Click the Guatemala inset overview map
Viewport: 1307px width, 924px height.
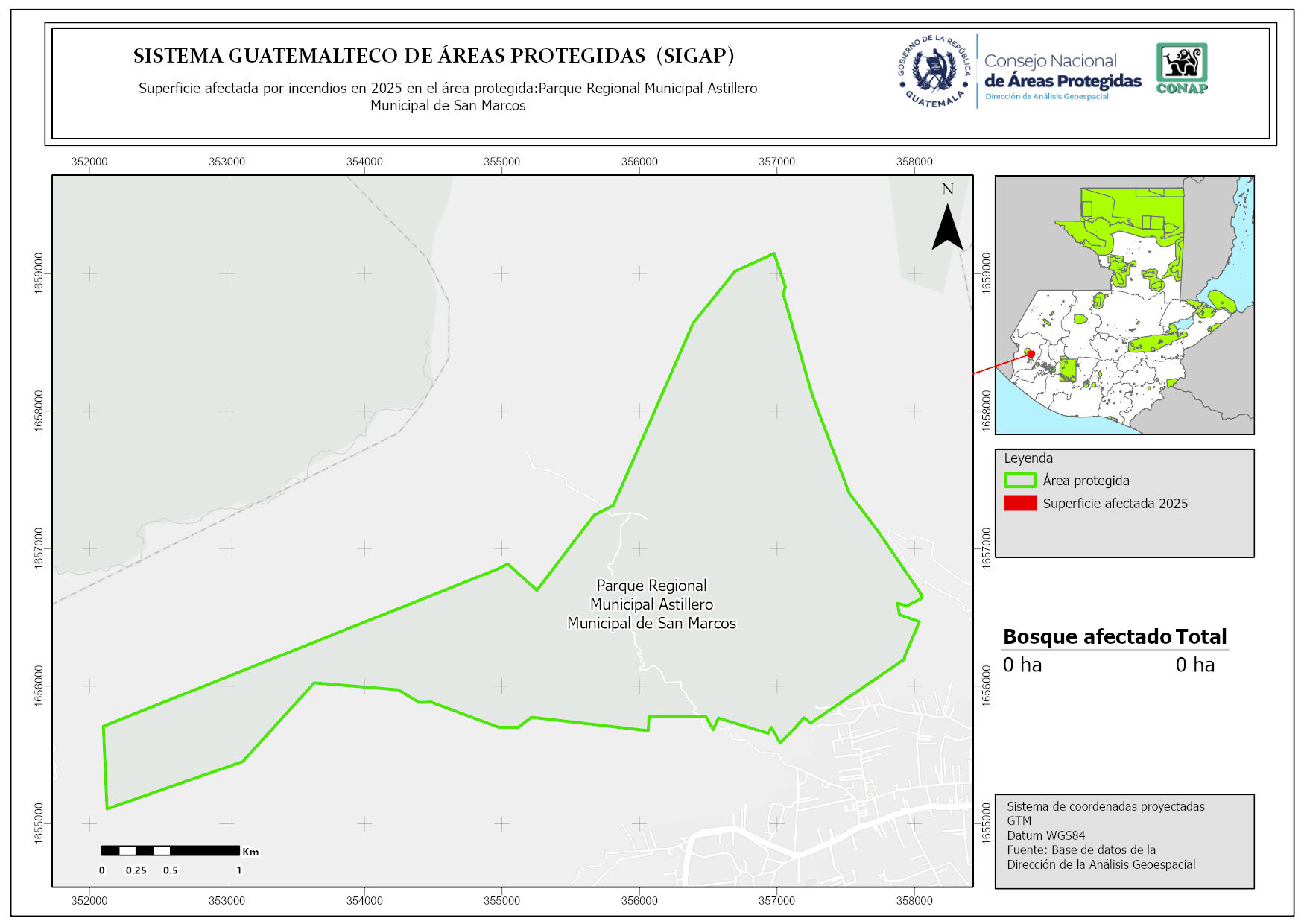(x=1124, y=305)
